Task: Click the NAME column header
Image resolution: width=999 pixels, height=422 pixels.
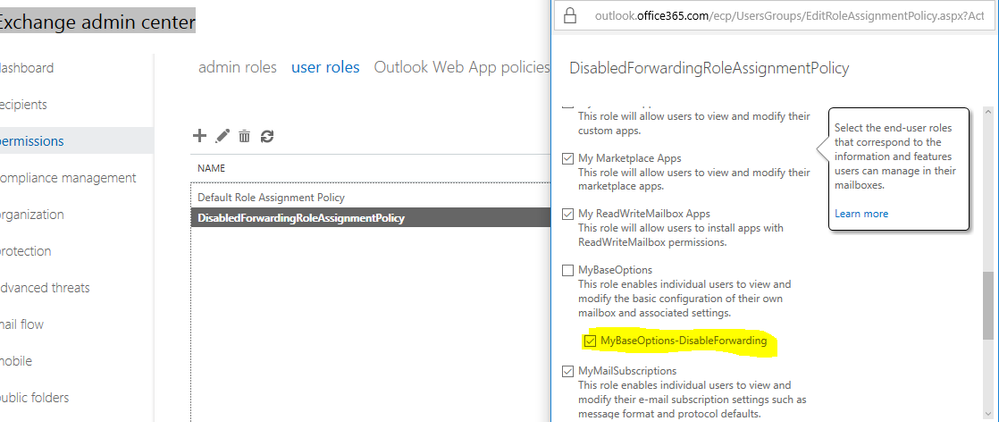Action: coord(211,168)
